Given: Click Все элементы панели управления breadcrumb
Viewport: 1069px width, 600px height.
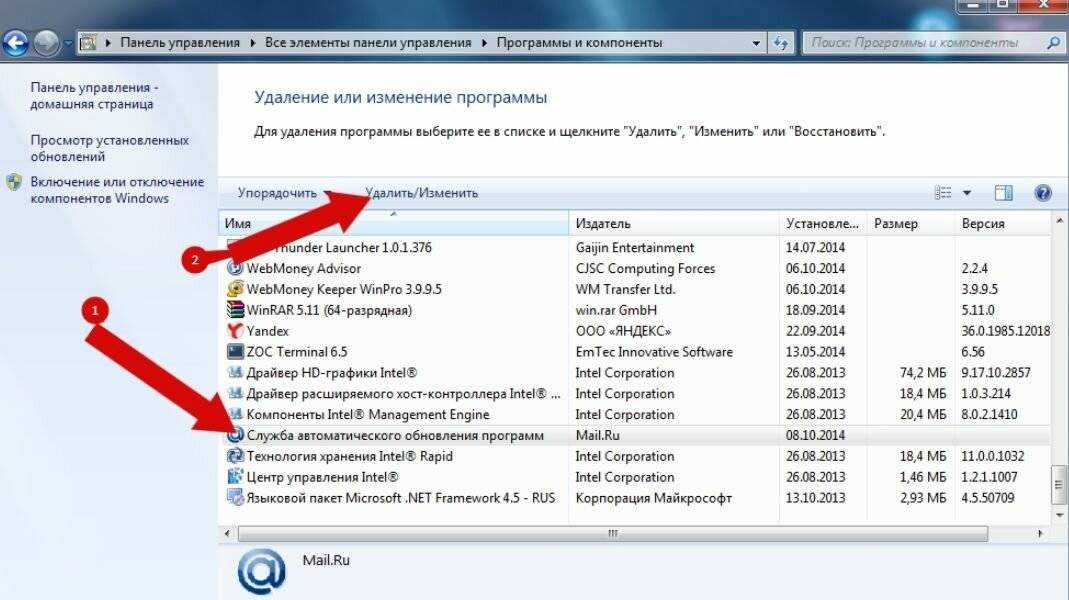Looking at the screenshot, I should 368,42.
